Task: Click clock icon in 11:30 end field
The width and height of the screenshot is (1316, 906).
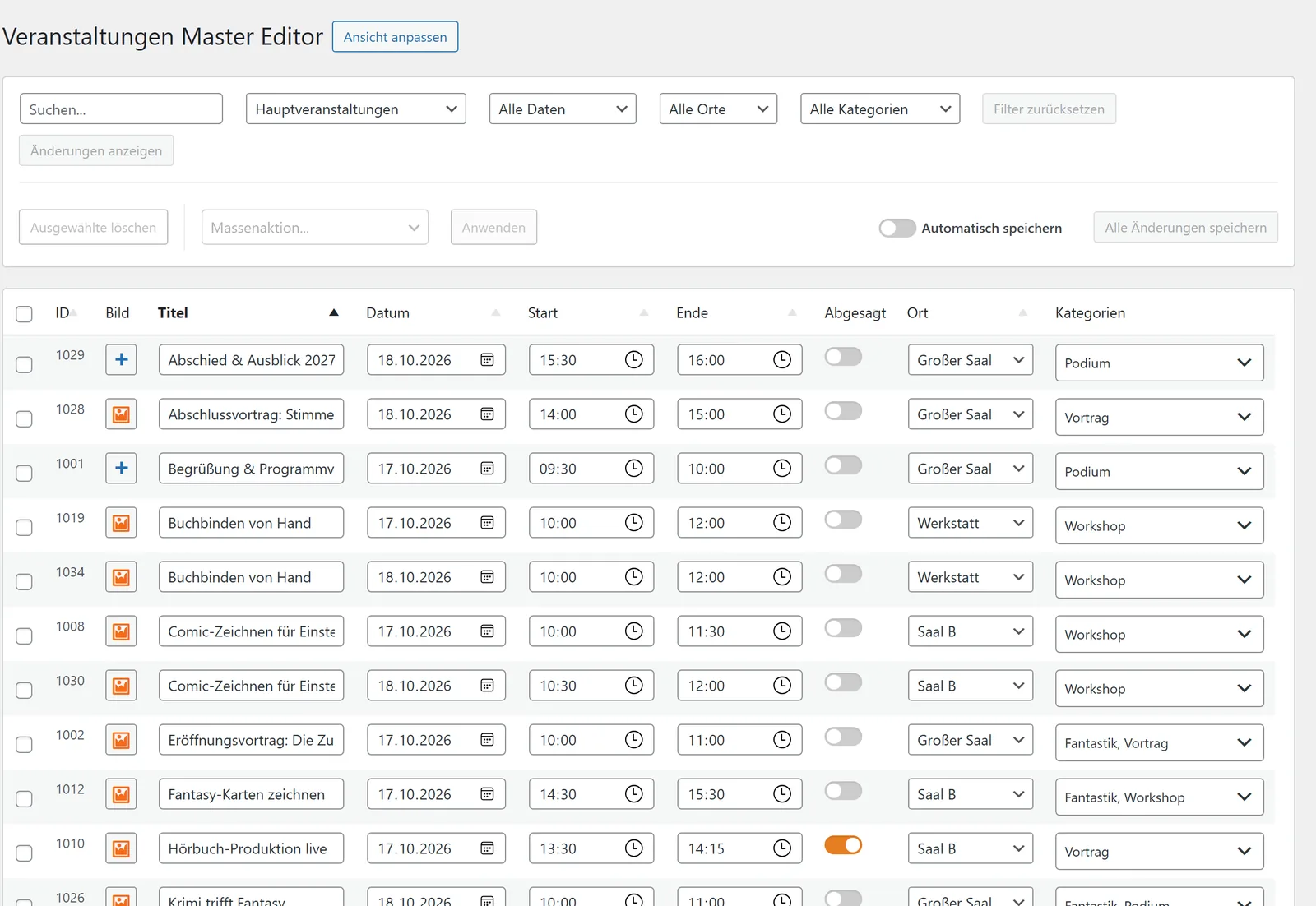Action: point(782,631)
